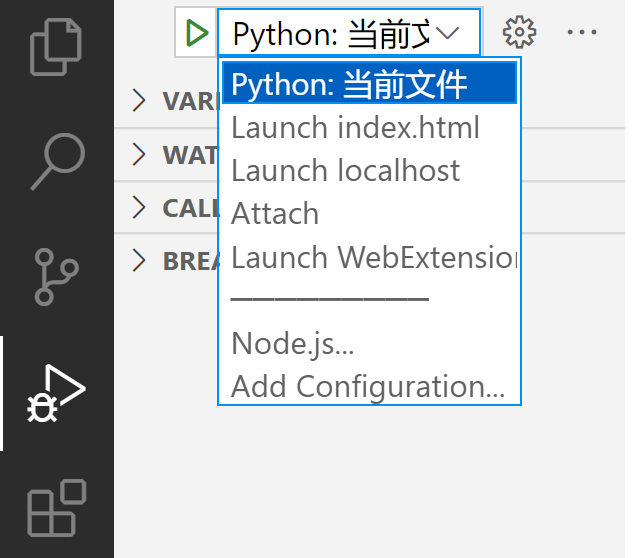Open the Run and Debug view
The height and width of the screenshot is (558, 633).
(x=56, y=393)
